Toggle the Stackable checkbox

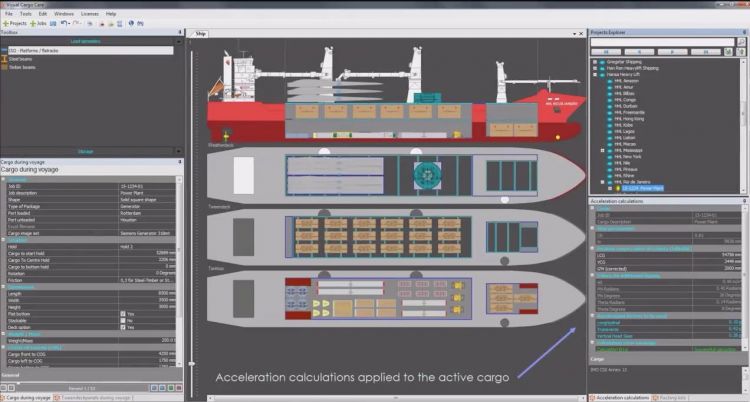[x=123, y=320]
